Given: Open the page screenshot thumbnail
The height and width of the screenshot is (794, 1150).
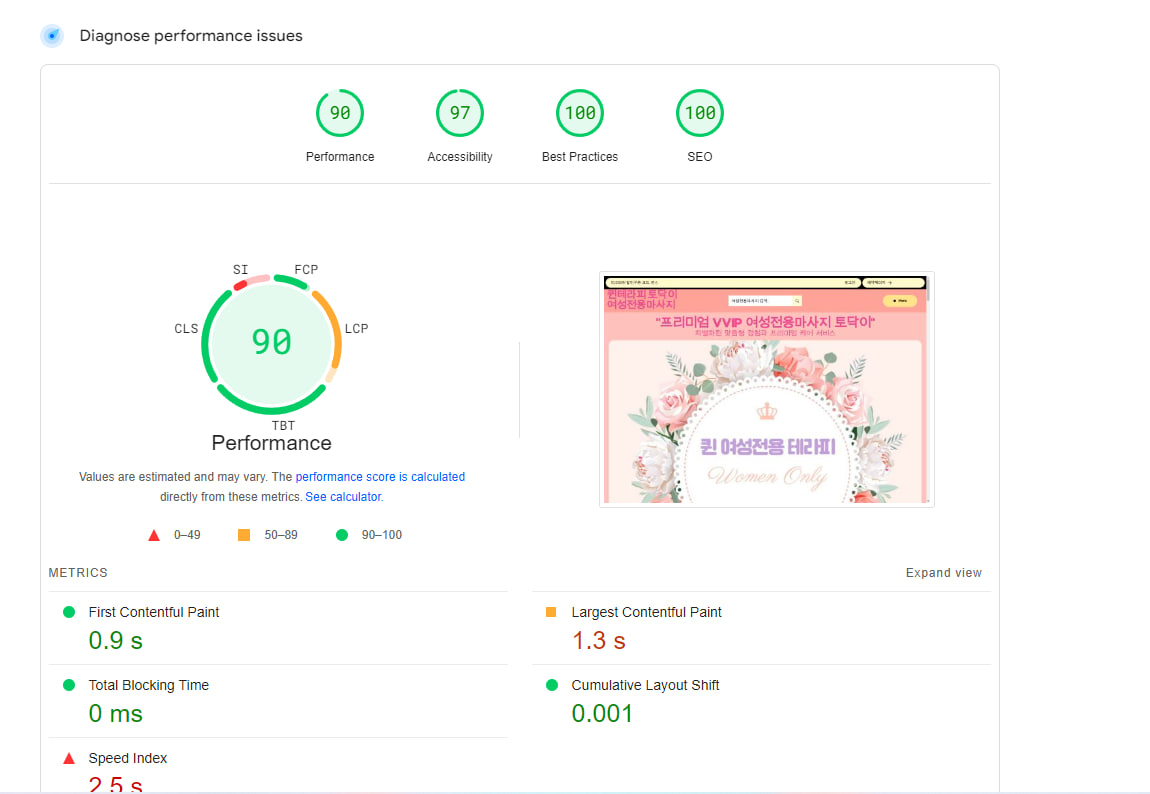Looking at the screenshot, I should coord(766,389).
